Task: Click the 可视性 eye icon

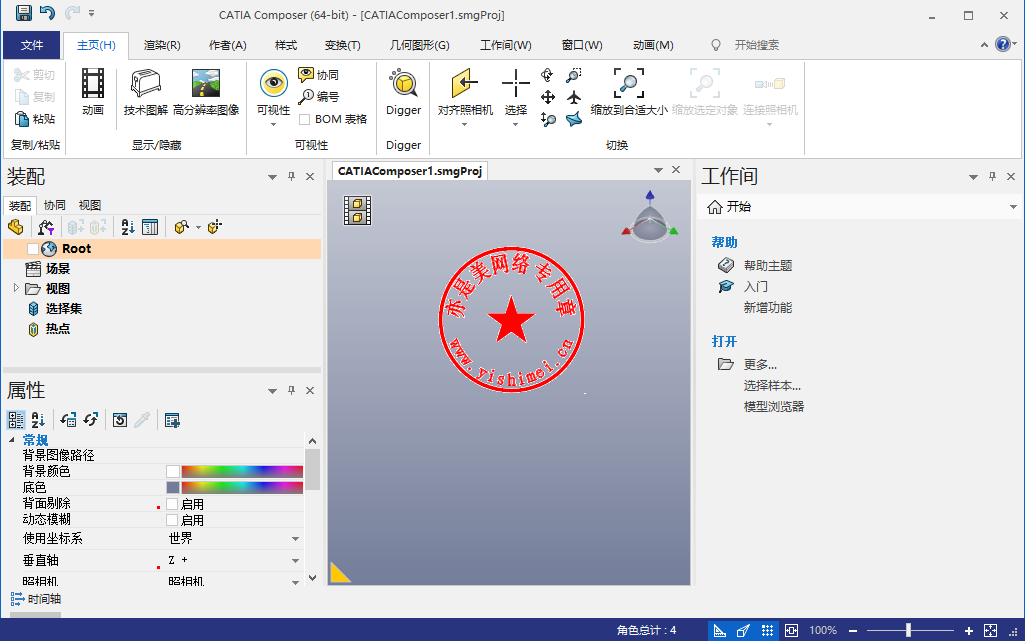Action: point(273,84)
